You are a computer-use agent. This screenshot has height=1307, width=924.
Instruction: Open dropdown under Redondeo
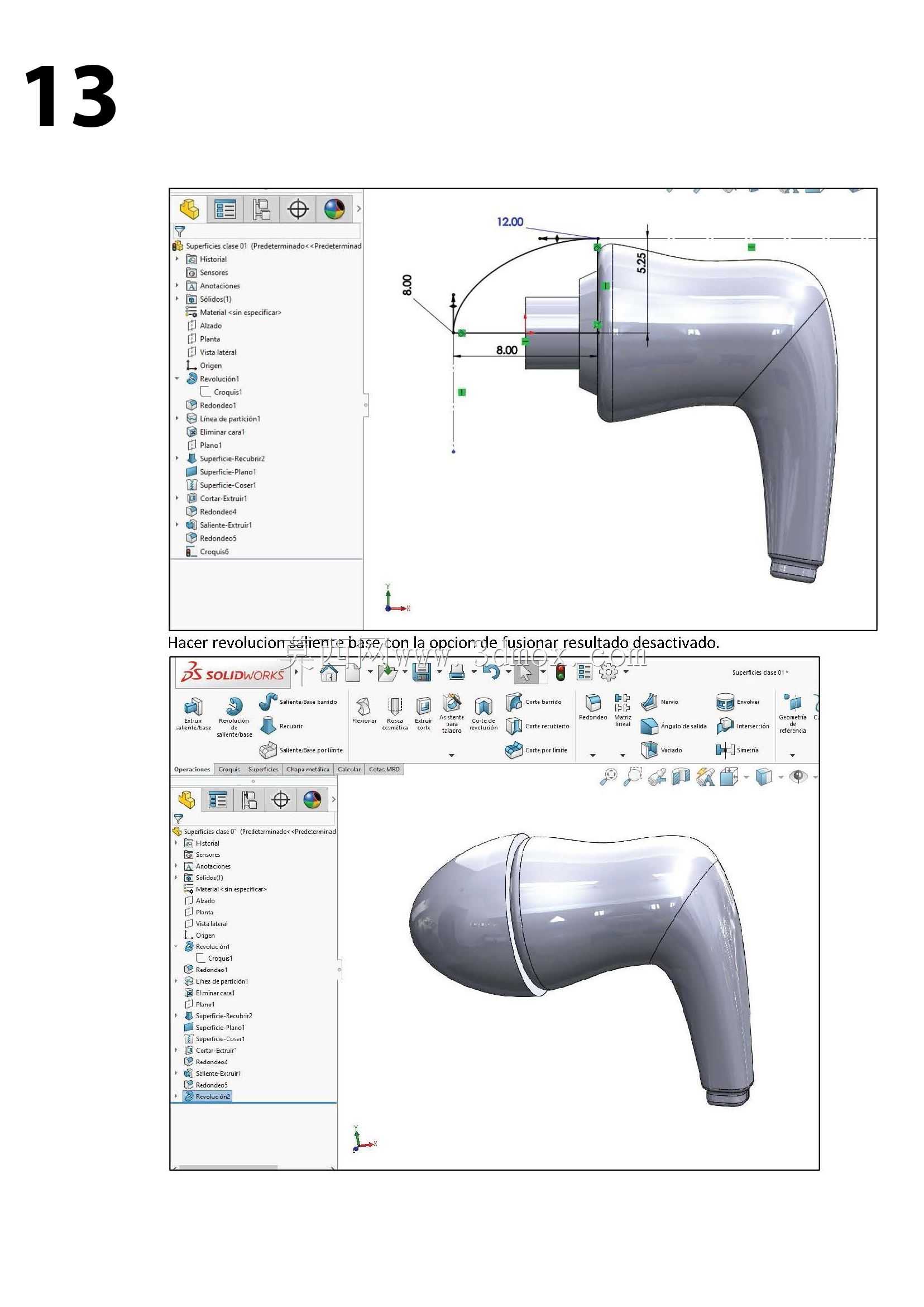(x=593, y=755)
